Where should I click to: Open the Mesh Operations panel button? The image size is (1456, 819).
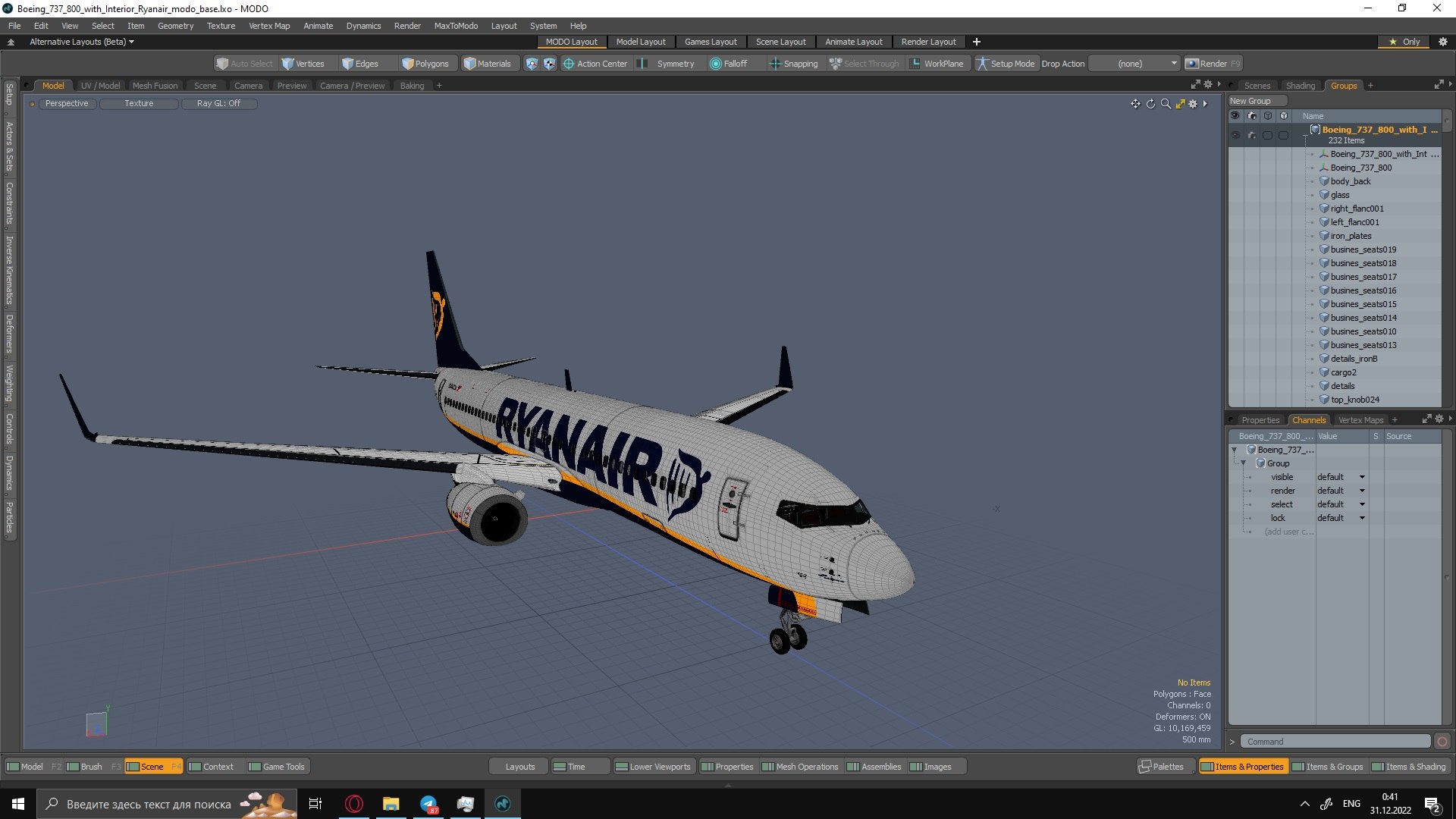[801, 767]
